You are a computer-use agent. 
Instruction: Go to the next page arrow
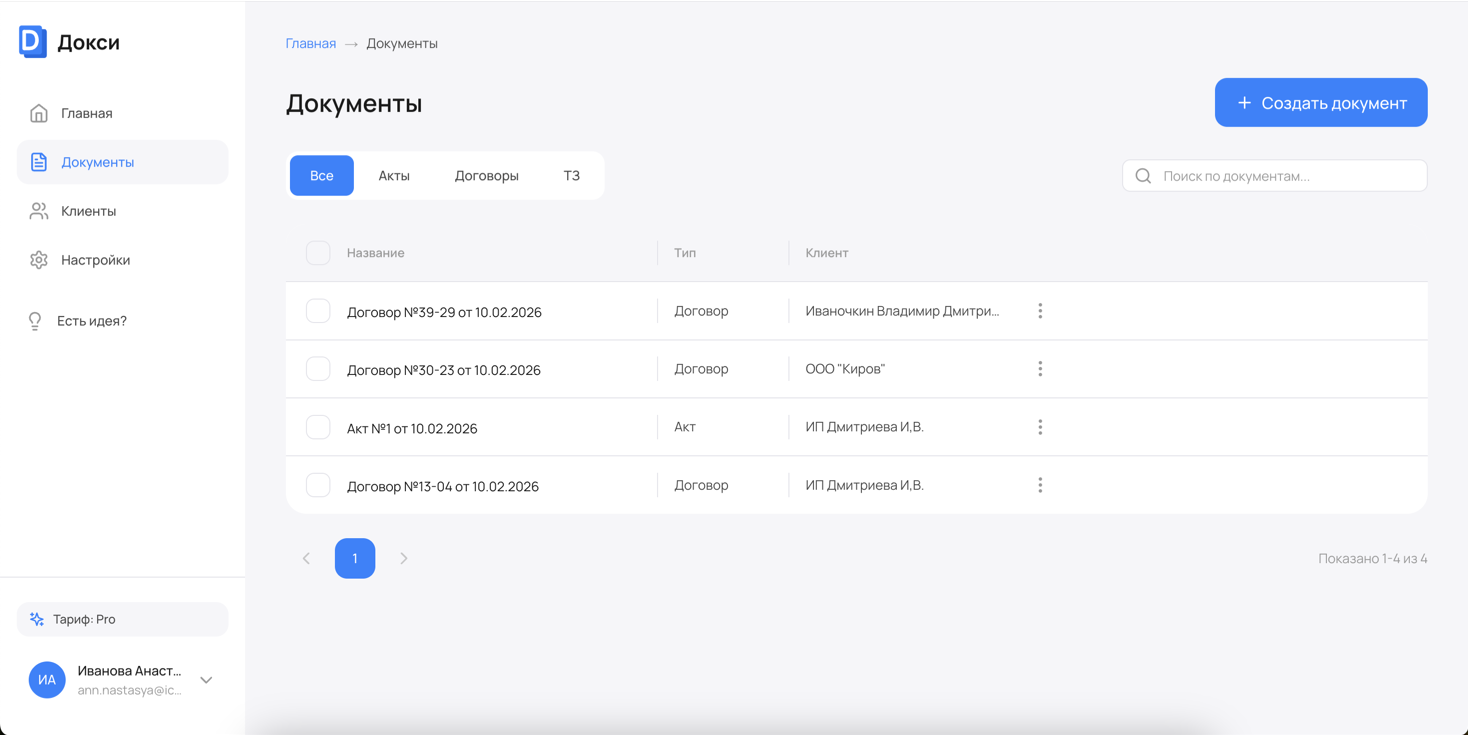(404, 558)
